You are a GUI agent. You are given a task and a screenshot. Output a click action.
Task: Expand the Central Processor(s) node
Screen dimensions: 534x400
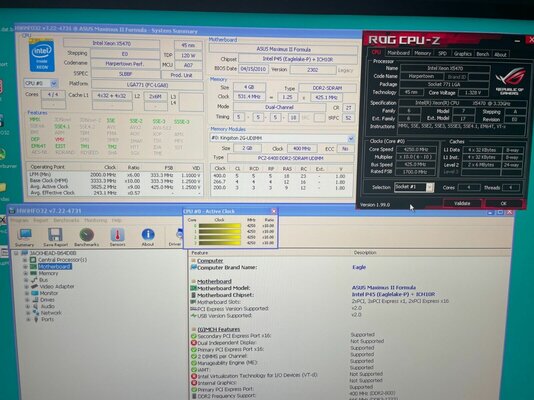(x=25, y=260)
